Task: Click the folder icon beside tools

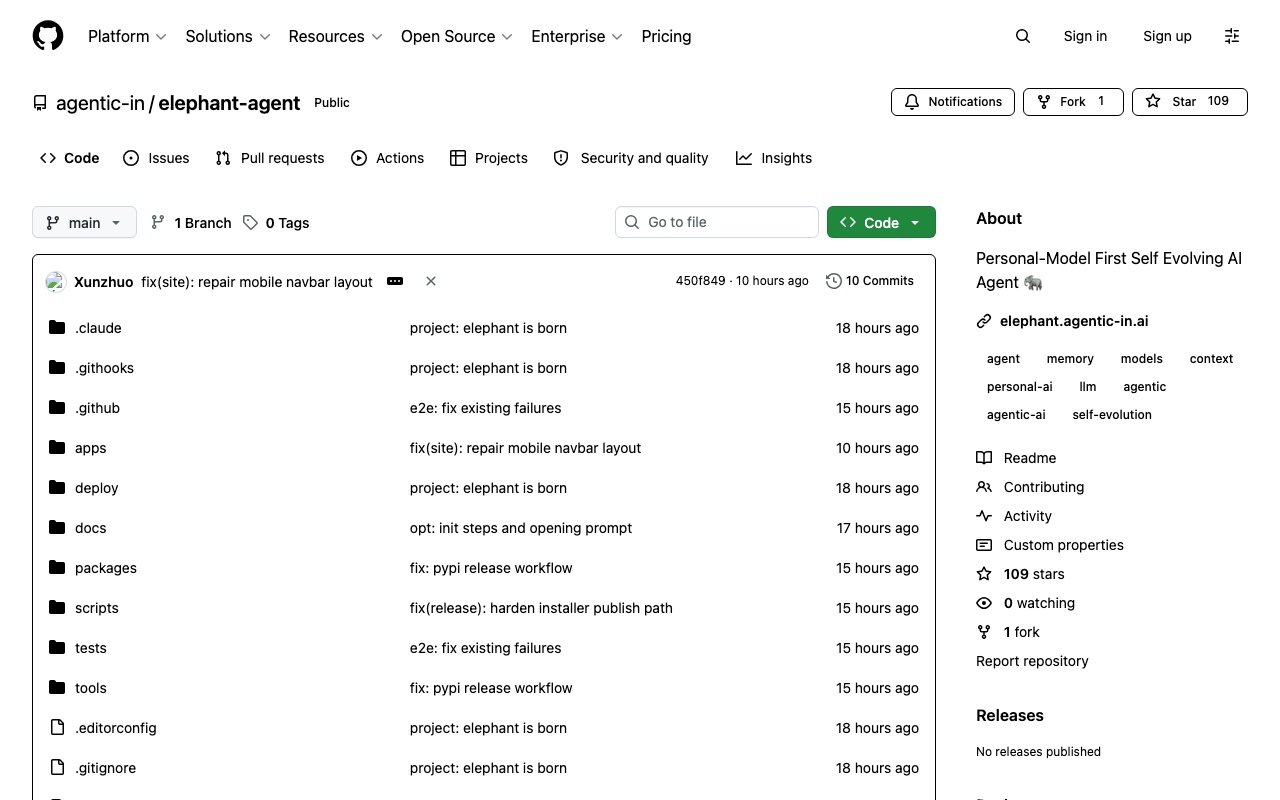Action: [57, 687]
